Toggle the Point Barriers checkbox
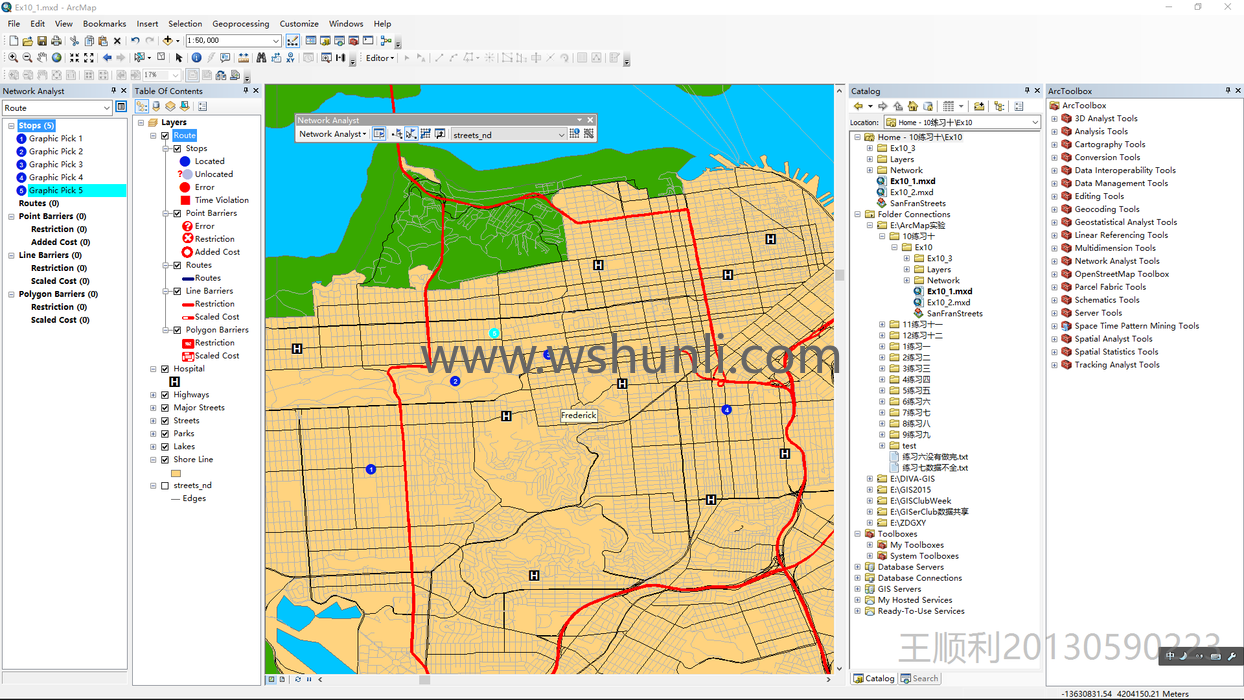 pos(177,214)
